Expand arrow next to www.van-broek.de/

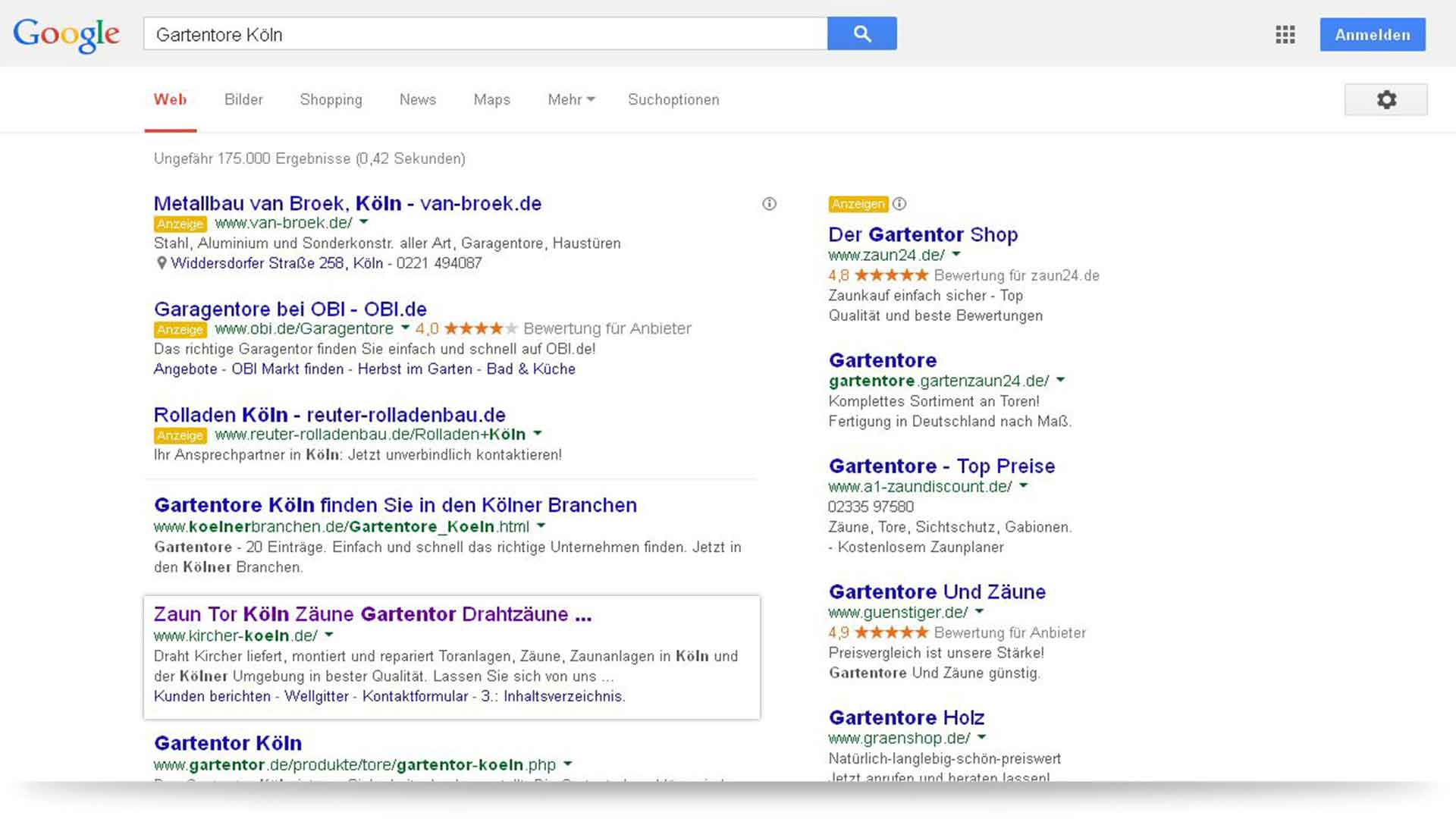point(363,222)
